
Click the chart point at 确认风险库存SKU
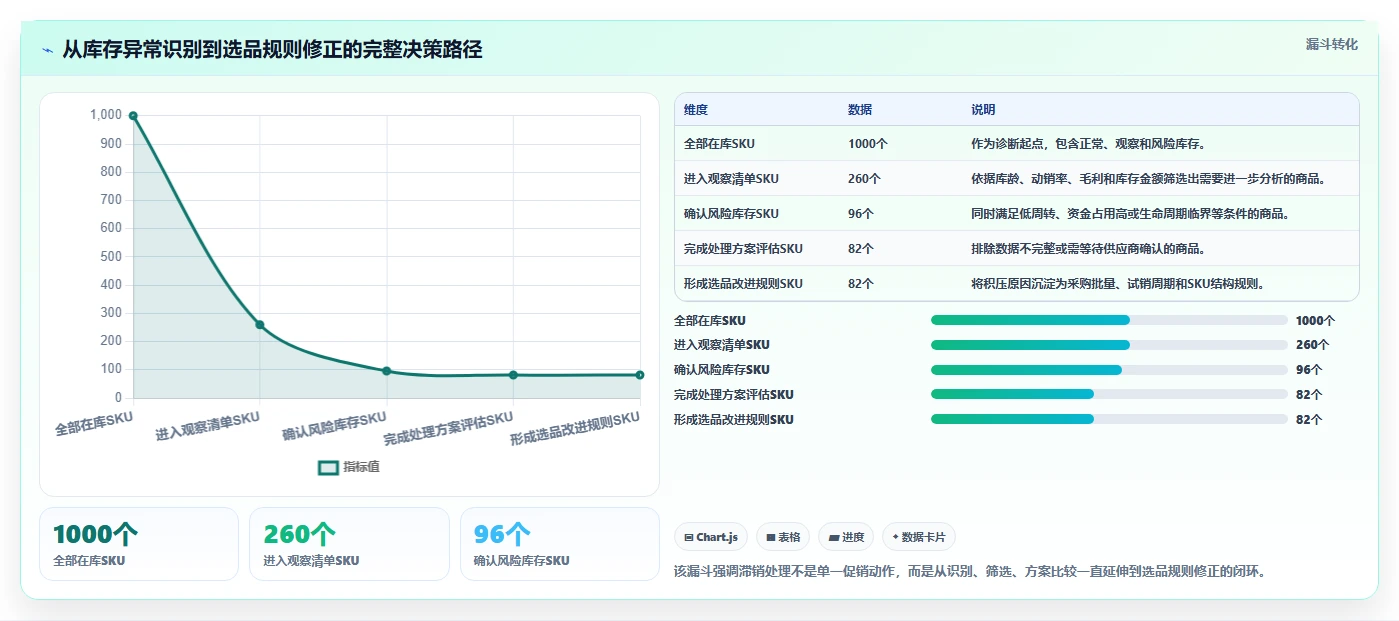point(387,371)
